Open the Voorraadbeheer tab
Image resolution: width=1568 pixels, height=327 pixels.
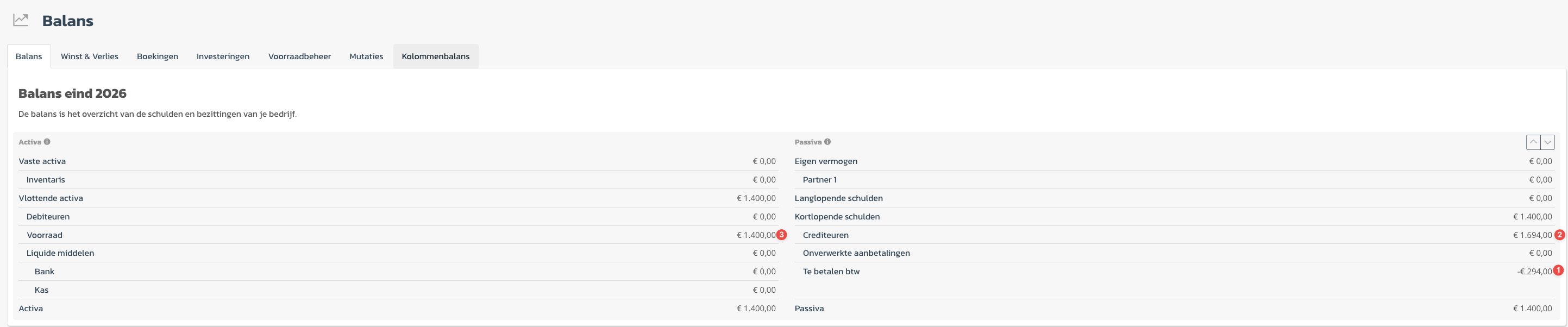click(x=299, y=56)
